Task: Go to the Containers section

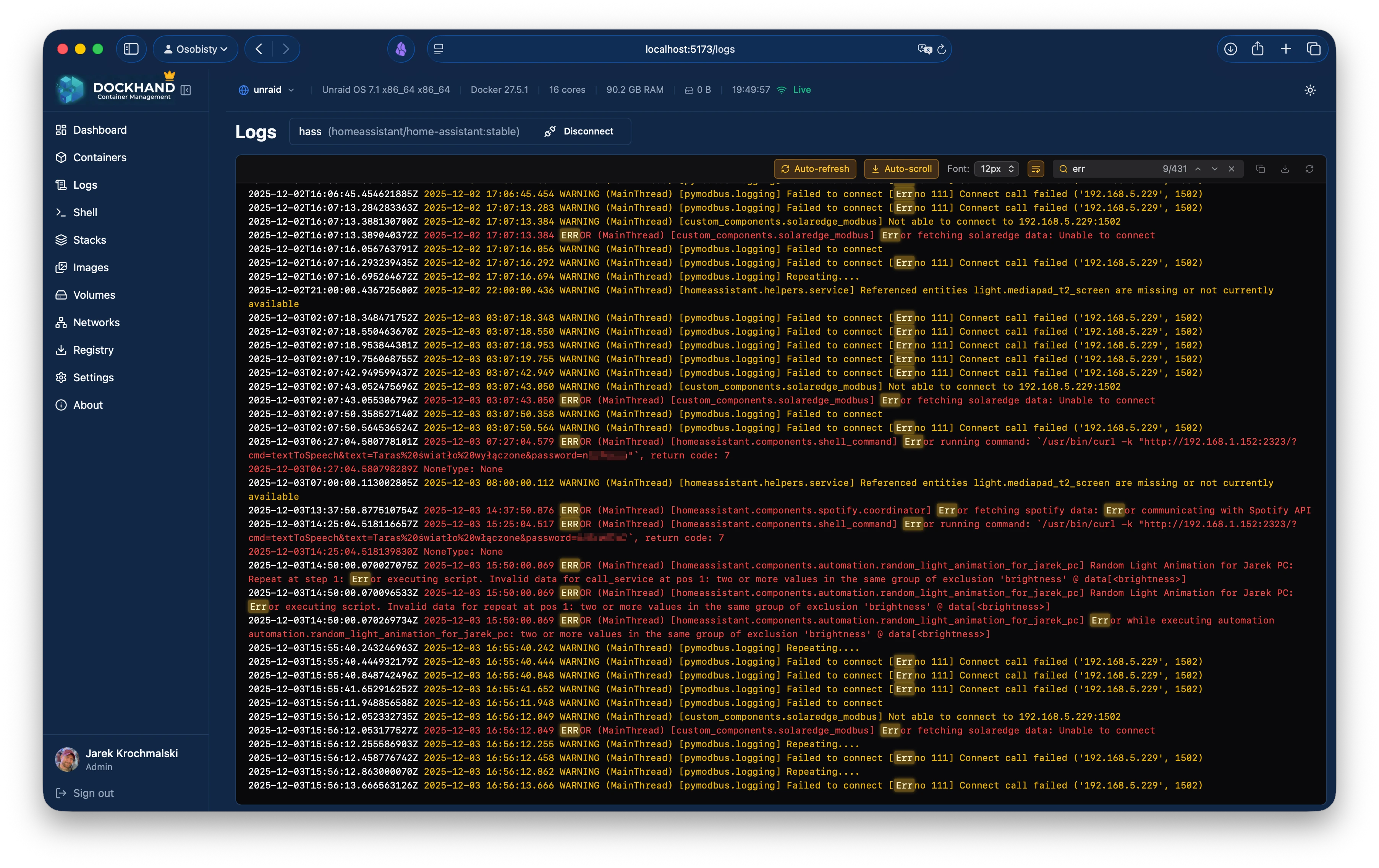Action: [x=100, y=157]
